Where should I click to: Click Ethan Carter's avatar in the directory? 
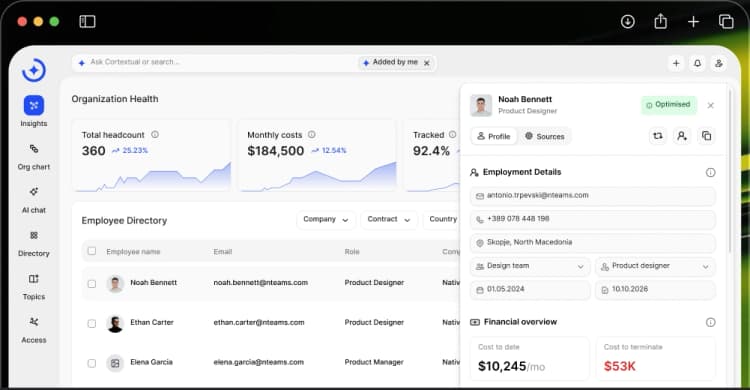tap(115, 323)
